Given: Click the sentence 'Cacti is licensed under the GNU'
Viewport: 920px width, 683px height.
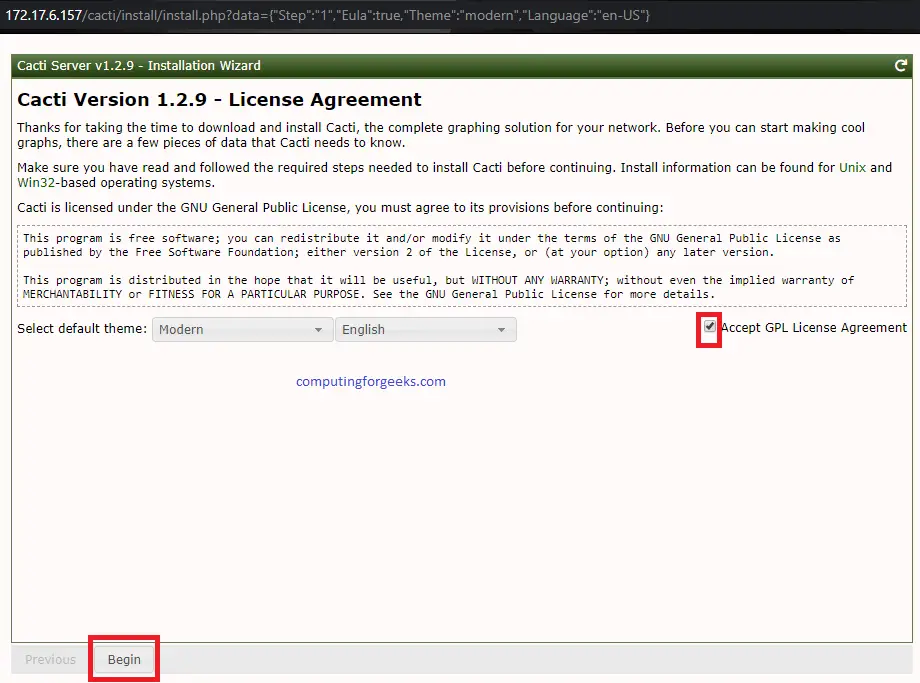Looking at the screenshot, I should click(340, 208).
